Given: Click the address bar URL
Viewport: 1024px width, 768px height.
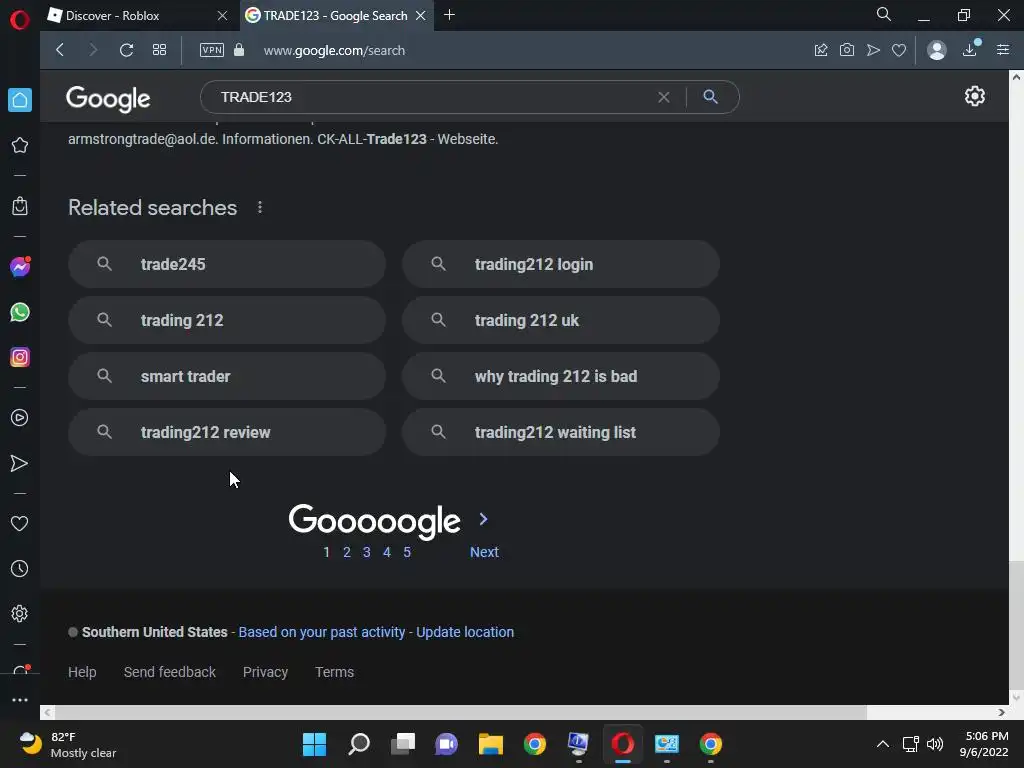Looking at the screenshot, I should click(x=334, y=50).
